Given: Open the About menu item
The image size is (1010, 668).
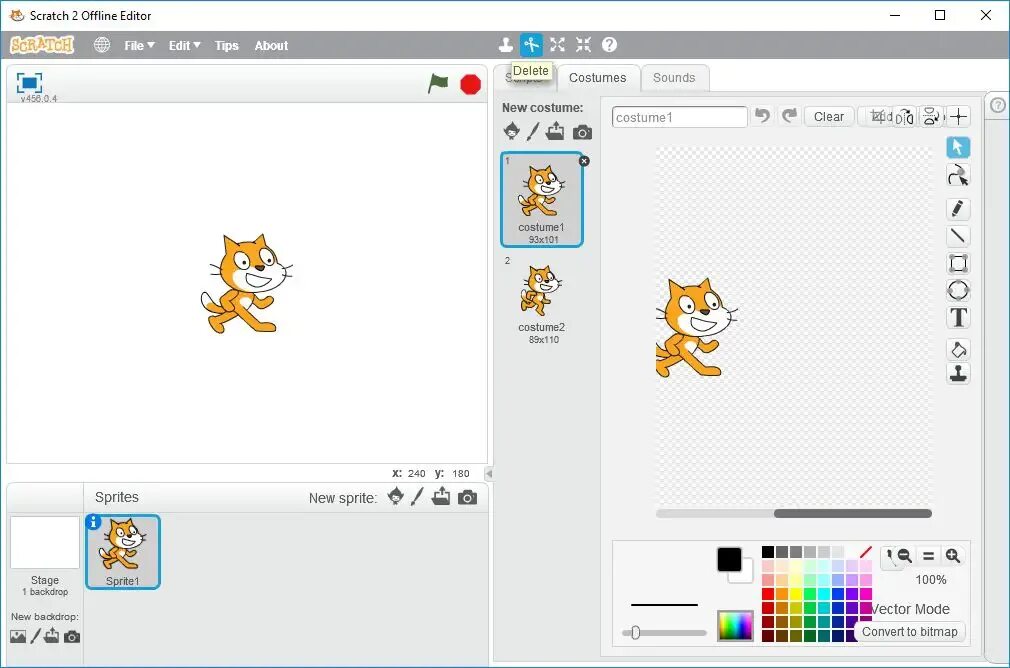Looking at the screenshot, I should tap(271, 45).
